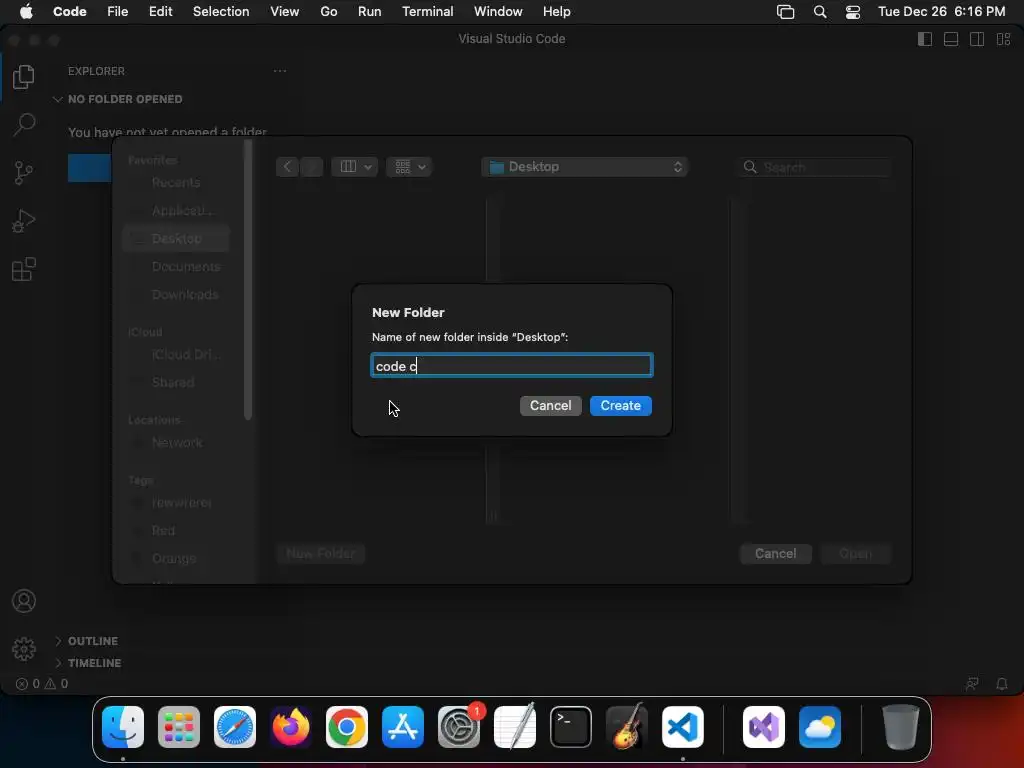Open the Extensions view
Viewport: 1024px width, 768px height.
pyautogui.click(x=24, y=269)
